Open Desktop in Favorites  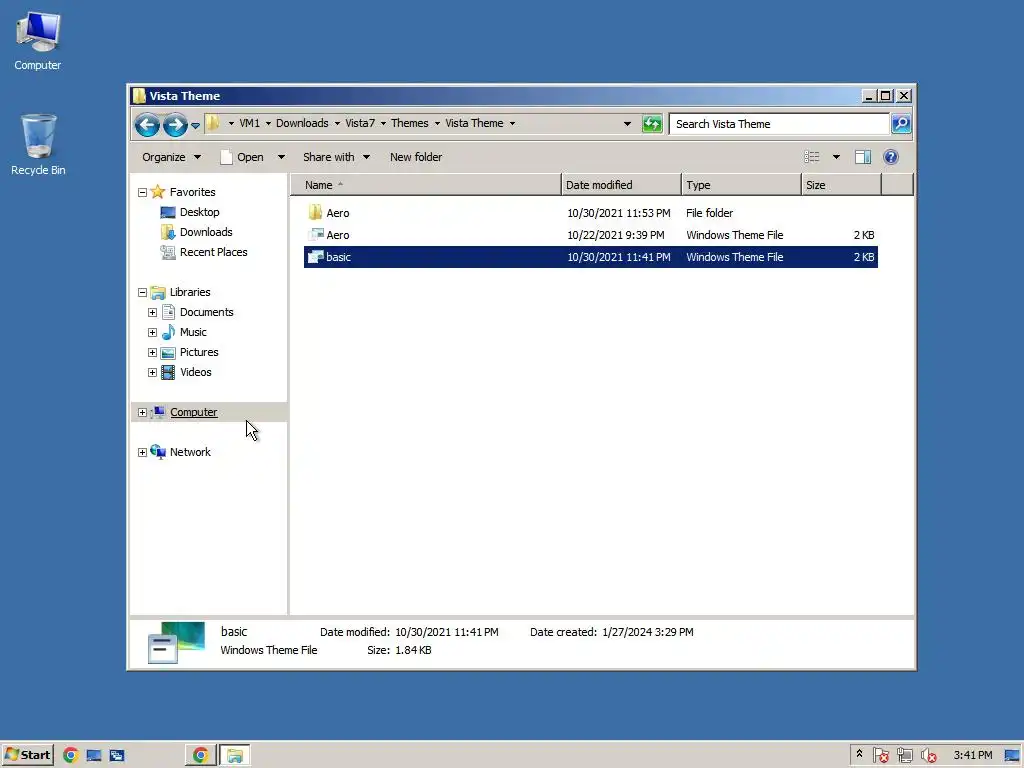(x=199, y=212)
